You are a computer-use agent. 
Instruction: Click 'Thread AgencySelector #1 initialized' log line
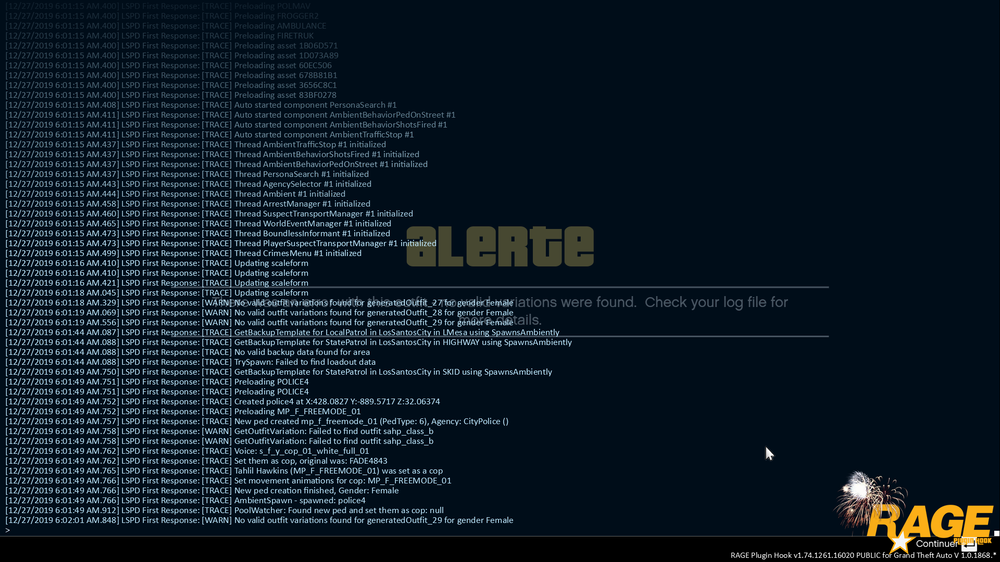[188, 184]
